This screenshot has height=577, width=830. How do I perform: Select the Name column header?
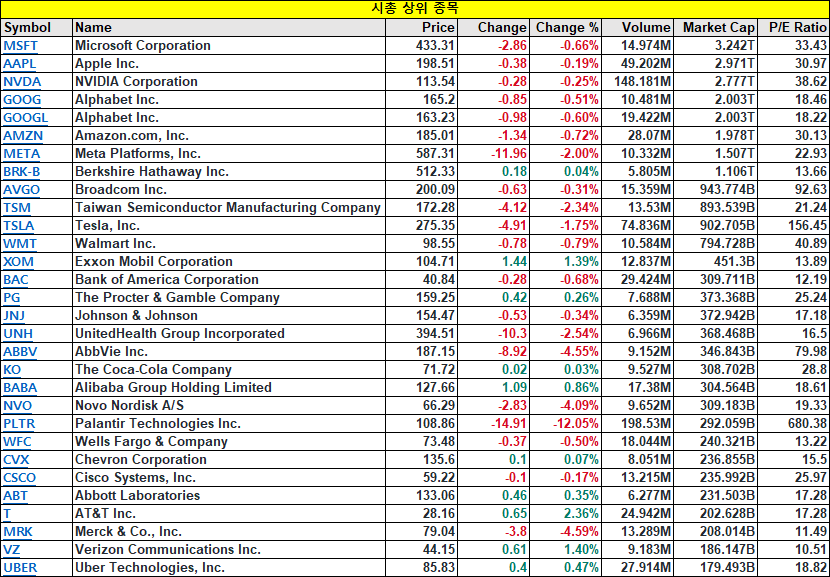click(x=229, y=28)
